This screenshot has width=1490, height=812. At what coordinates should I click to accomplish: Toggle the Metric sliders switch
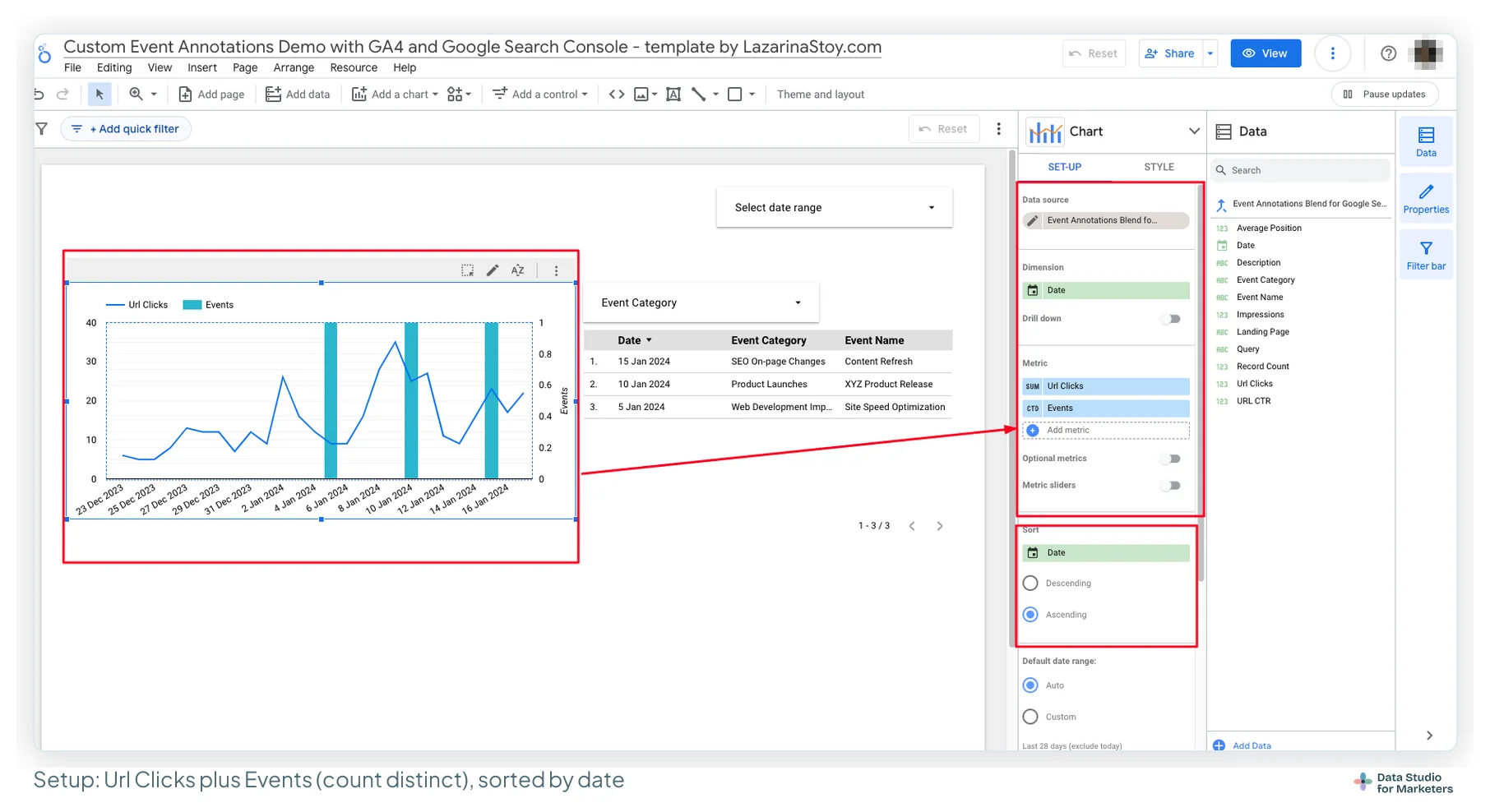coord(1171,486)
